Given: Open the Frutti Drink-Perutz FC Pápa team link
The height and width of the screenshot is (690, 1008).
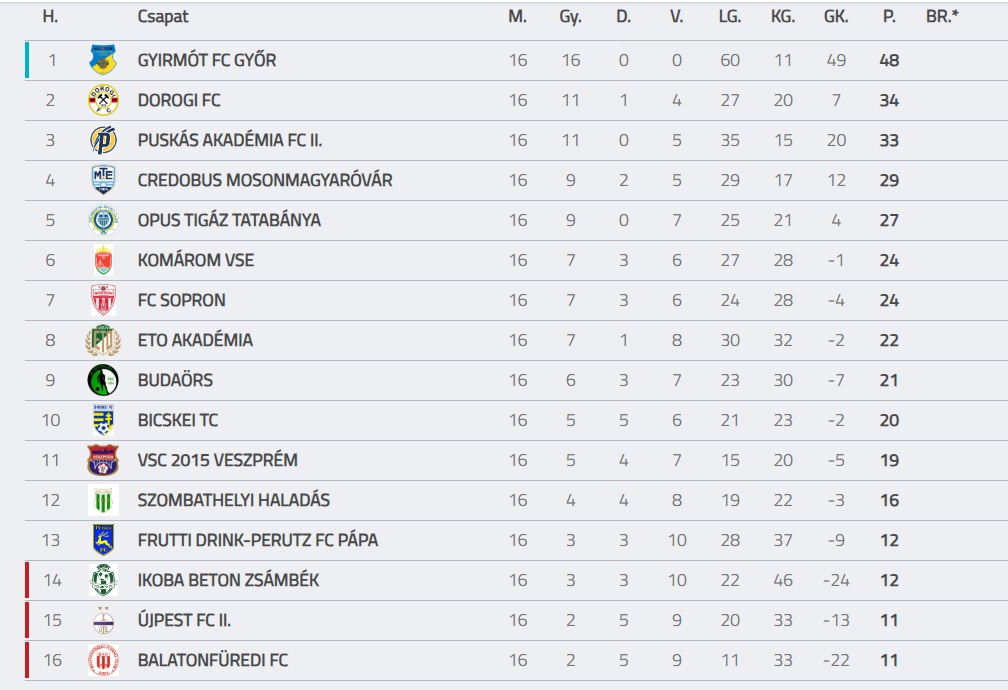Looking at the screenshot, I should click(257, 540).
